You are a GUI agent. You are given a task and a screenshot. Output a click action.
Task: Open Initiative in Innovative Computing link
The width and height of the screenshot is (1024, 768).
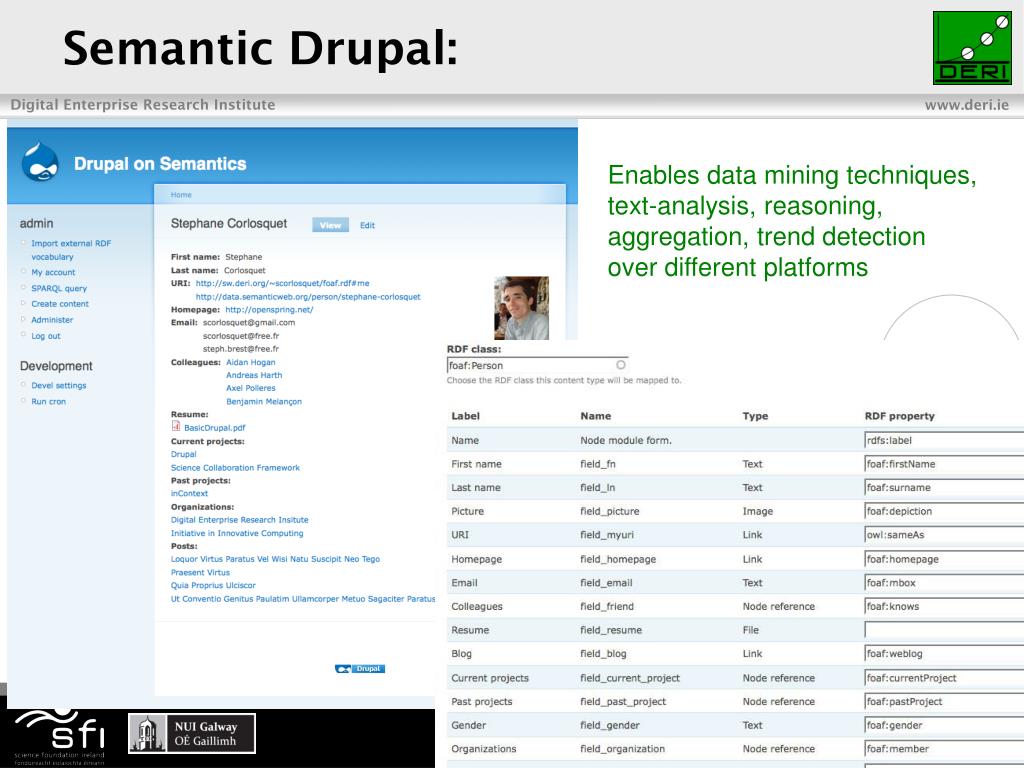point(237,534)
